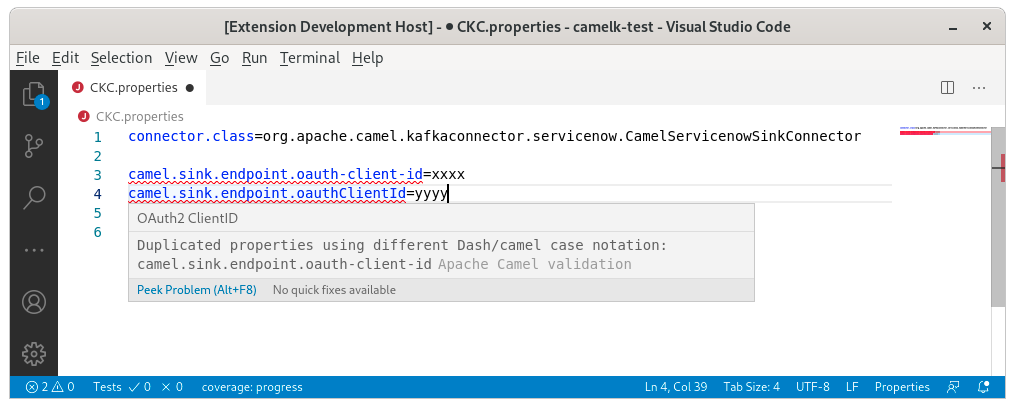
Task: Open the Source Control view
Action: (35, 146)
